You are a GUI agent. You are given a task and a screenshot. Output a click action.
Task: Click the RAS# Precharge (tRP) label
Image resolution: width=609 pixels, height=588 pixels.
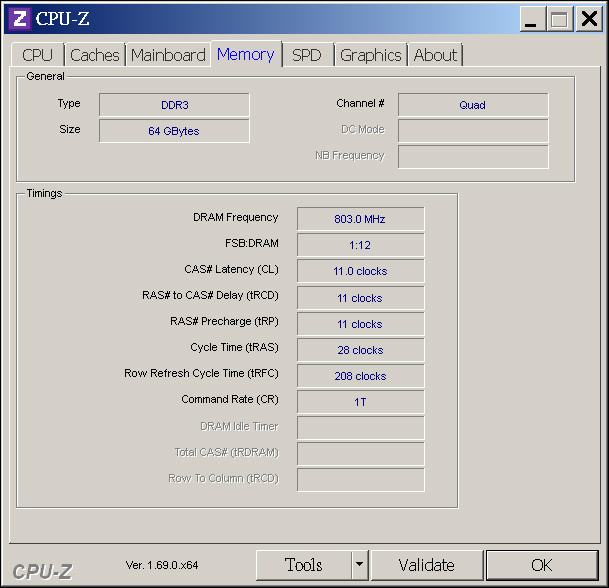pos(224,322)
